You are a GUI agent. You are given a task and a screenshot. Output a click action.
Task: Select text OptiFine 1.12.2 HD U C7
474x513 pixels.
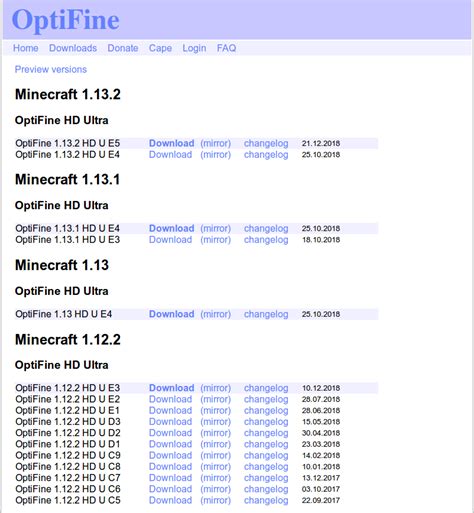pyautogui.click(x=68, y=478)
